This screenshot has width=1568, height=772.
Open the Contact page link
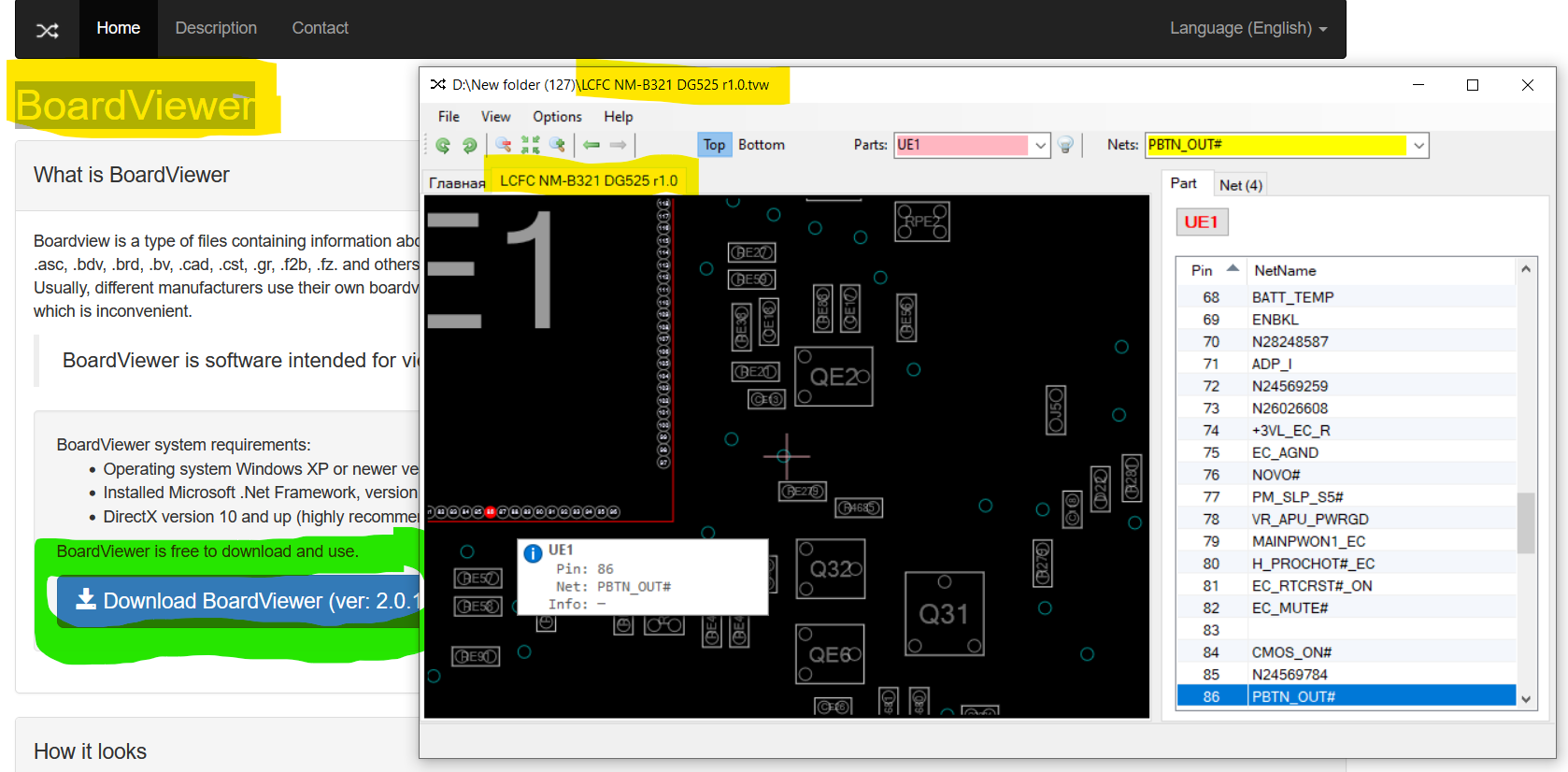click(x=320, y=28)
